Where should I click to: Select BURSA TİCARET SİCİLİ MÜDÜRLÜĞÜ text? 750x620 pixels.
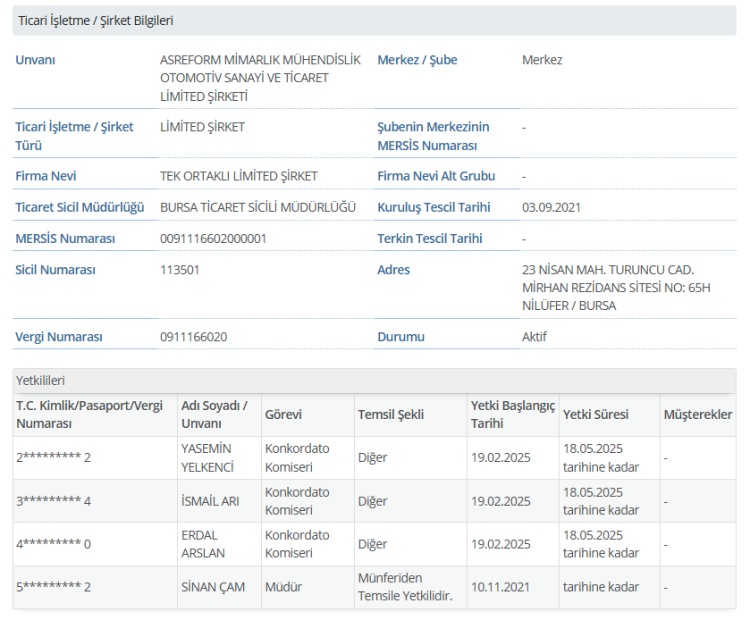[258, 207]
